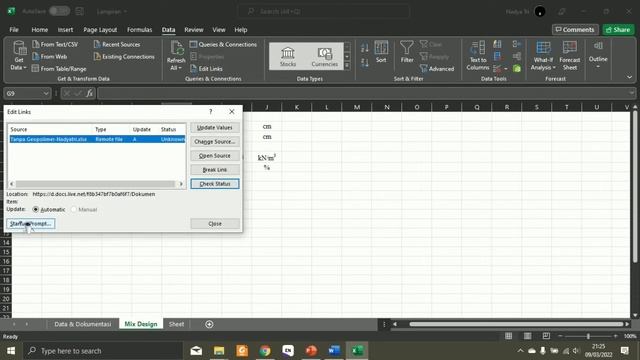Click the green Share button

618,30
